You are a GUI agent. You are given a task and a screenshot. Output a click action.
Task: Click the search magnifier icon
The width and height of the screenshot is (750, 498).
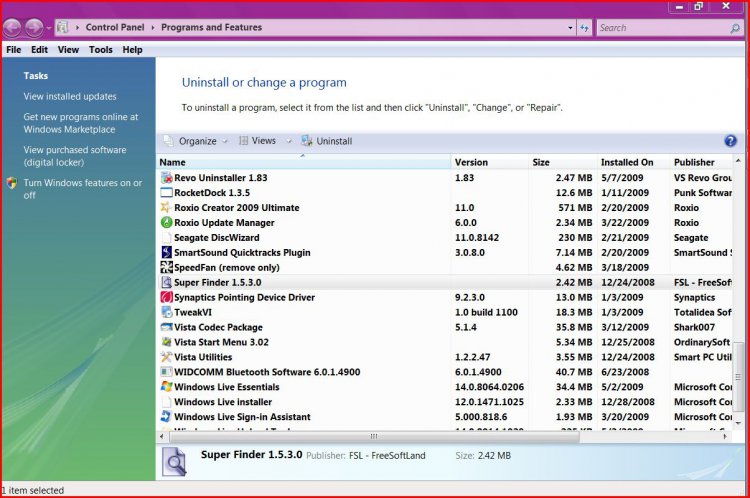(735, 28)
